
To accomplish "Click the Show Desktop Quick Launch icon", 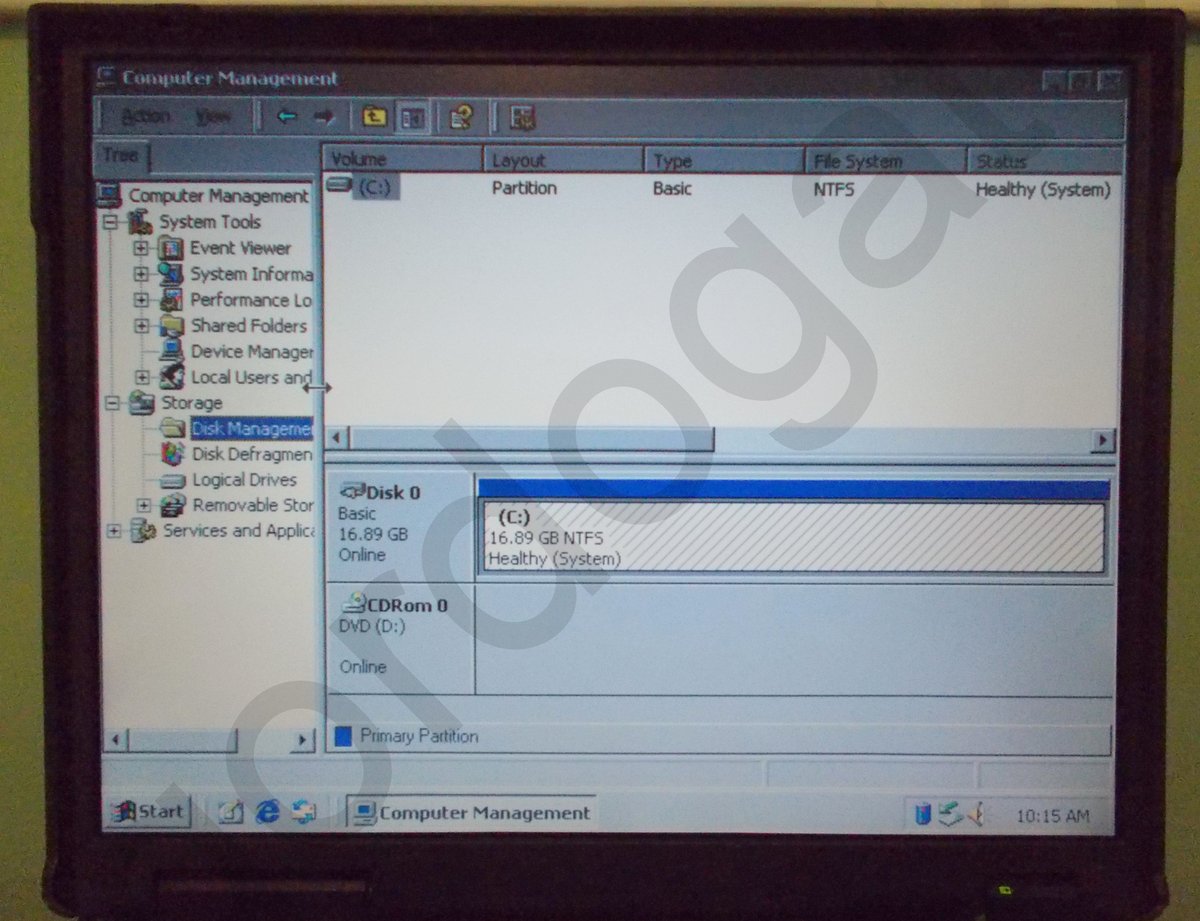I will [x=231, y=812].
